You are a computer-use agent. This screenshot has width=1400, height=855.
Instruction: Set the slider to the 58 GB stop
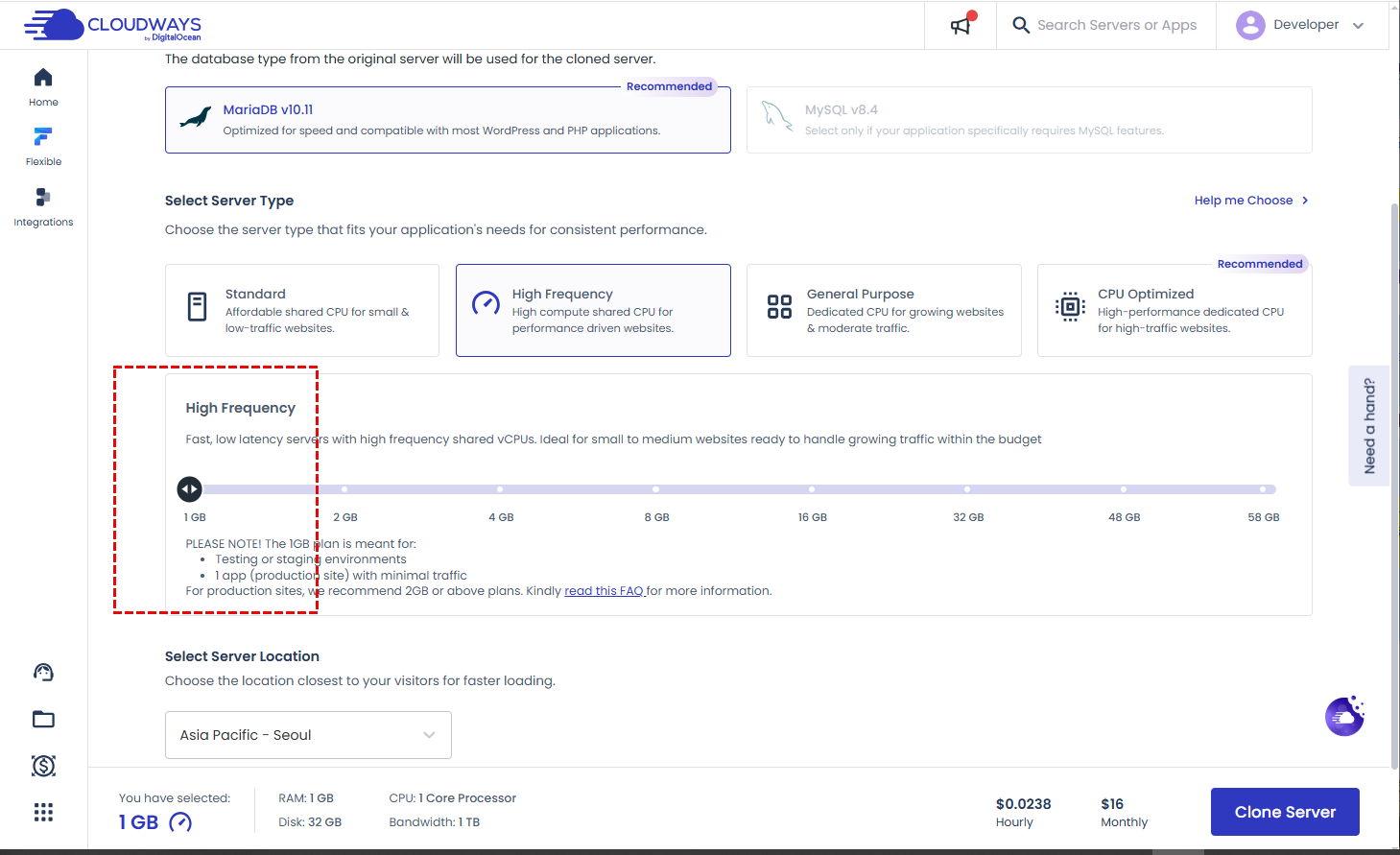coord(1264,489)
